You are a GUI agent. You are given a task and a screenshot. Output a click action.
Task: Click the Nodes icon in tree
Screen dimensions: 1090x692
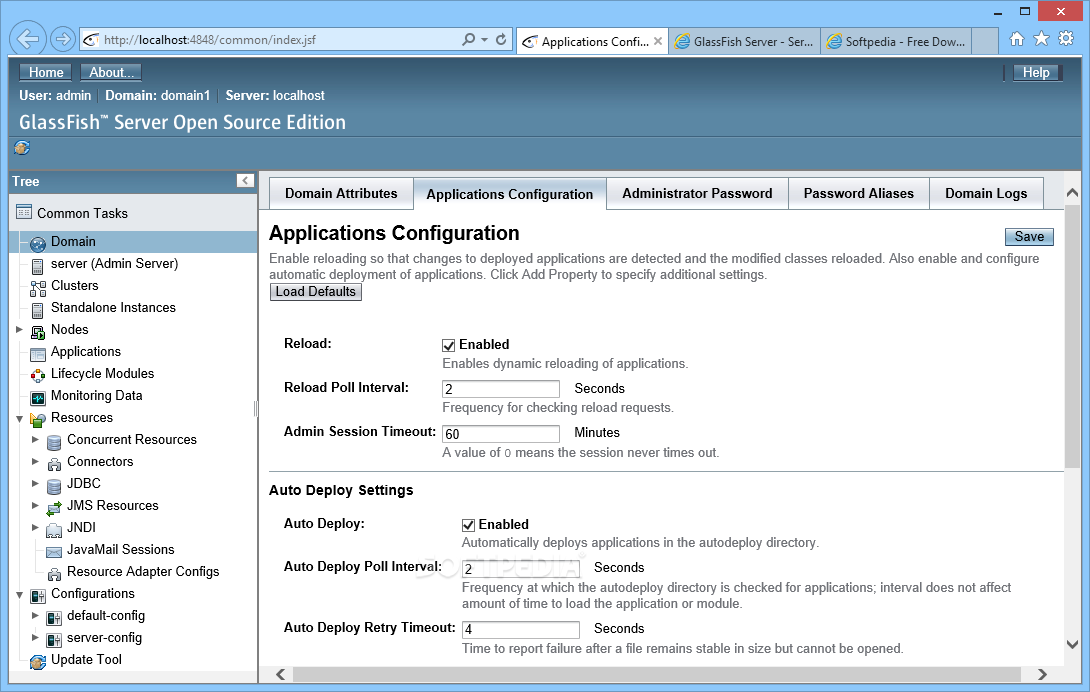click(38, 331)
